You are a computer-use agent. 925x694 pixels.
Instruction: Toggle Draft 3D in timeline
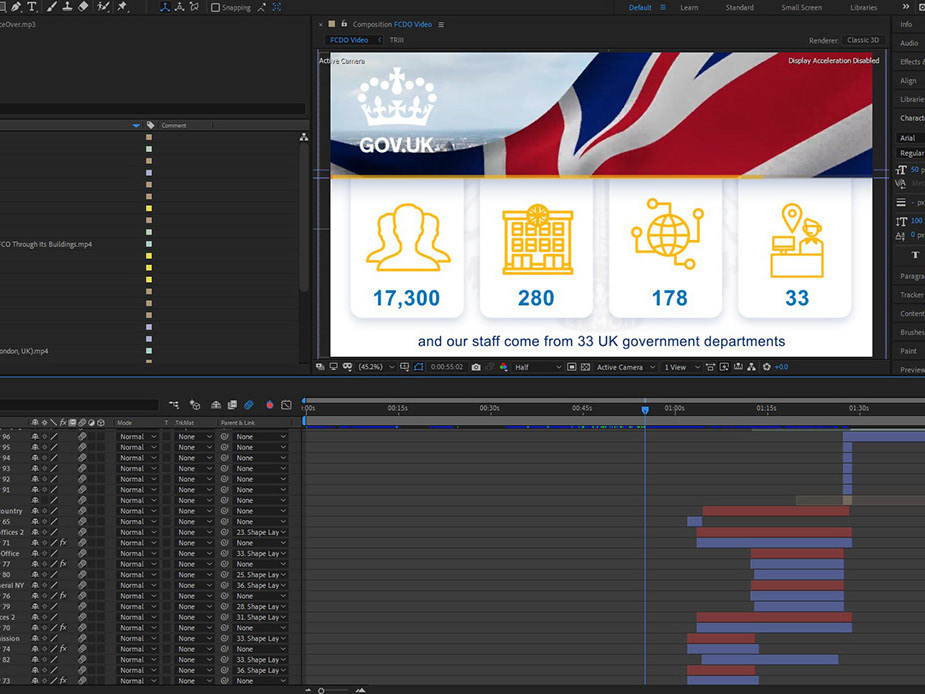[x=195, y=405]
